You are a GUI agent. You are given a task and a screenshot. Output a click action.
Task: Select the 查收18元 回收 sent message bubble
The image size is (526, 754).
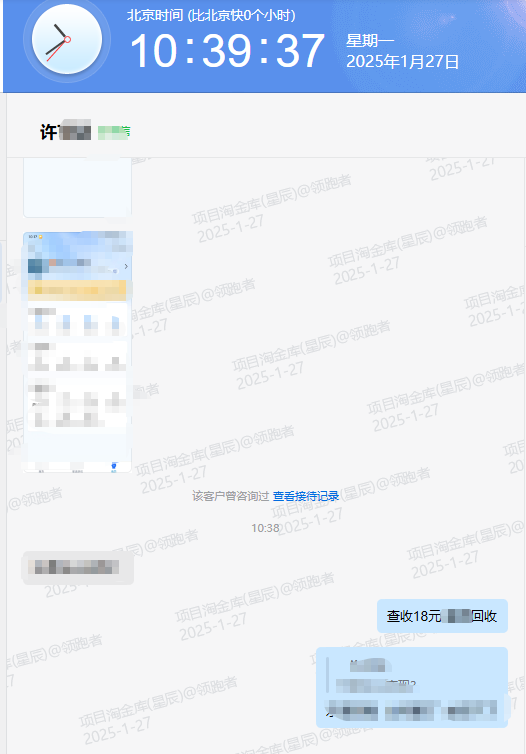[442, 616]
